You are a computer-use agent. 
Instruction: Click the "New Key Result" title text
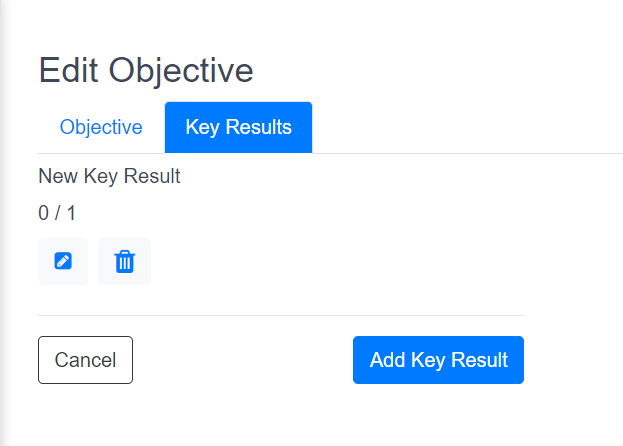pos(109,177)
